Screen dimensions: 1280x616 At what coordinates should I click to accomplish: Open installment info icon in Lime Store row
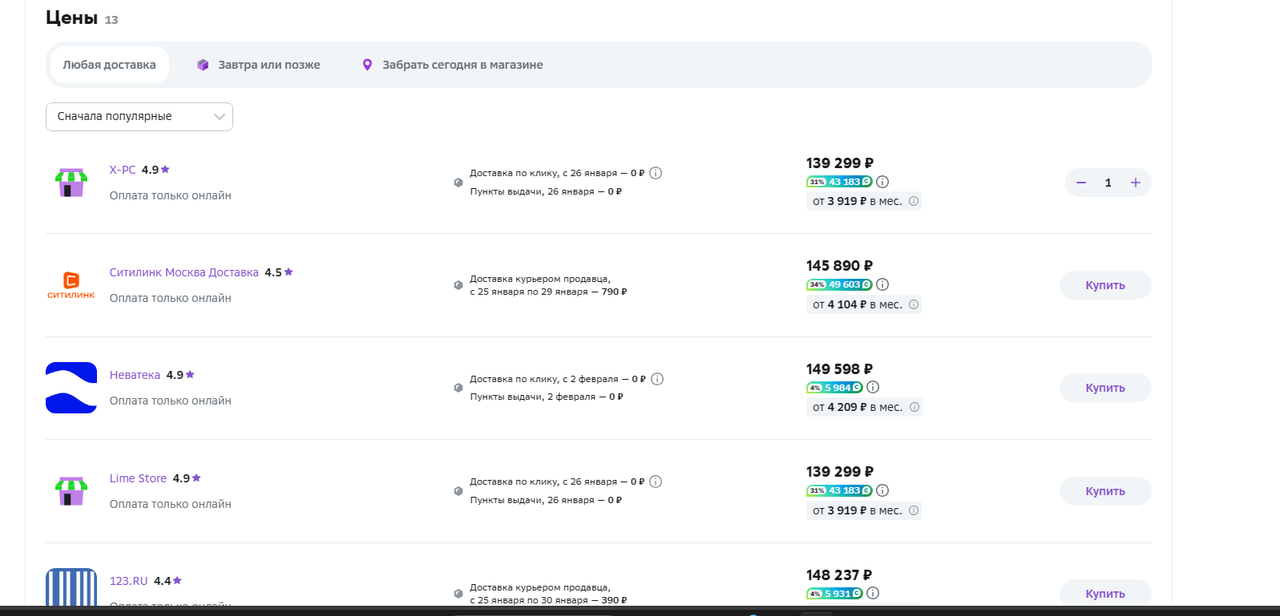[x=913, y=510]
